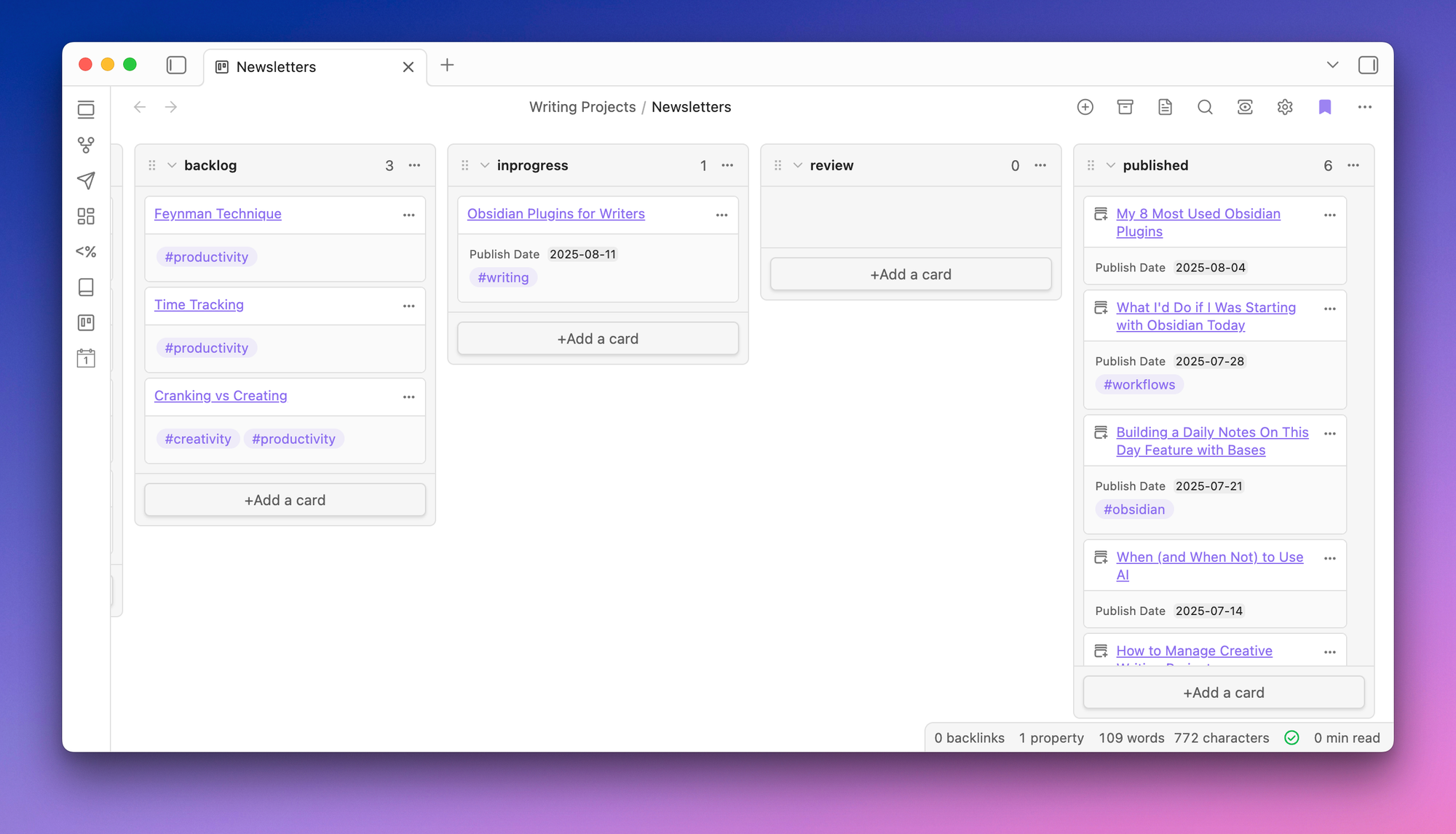This screenshot has height=834, width=1456.
Task: Open the canvas grid sidebar icon
Action: [x=86, y=216]
